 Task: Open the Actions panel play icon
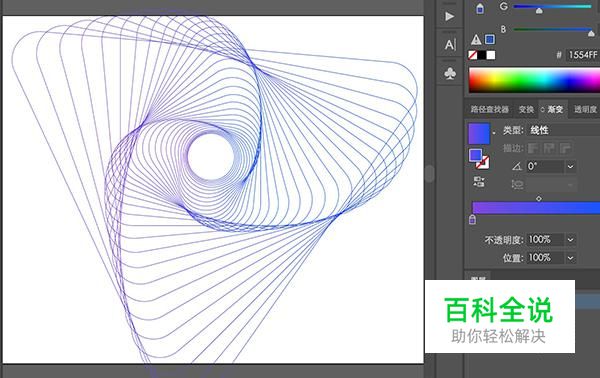[x=450, y=16]
